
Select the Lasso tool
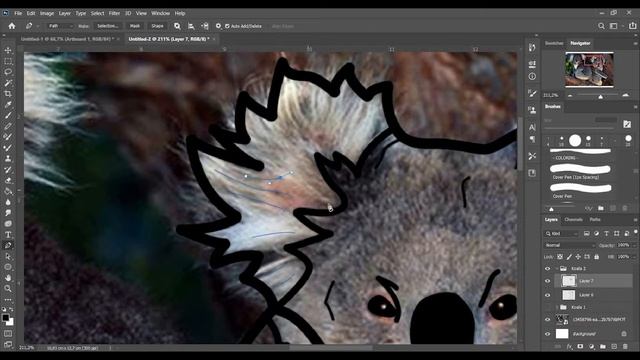(x=8, y=72)
